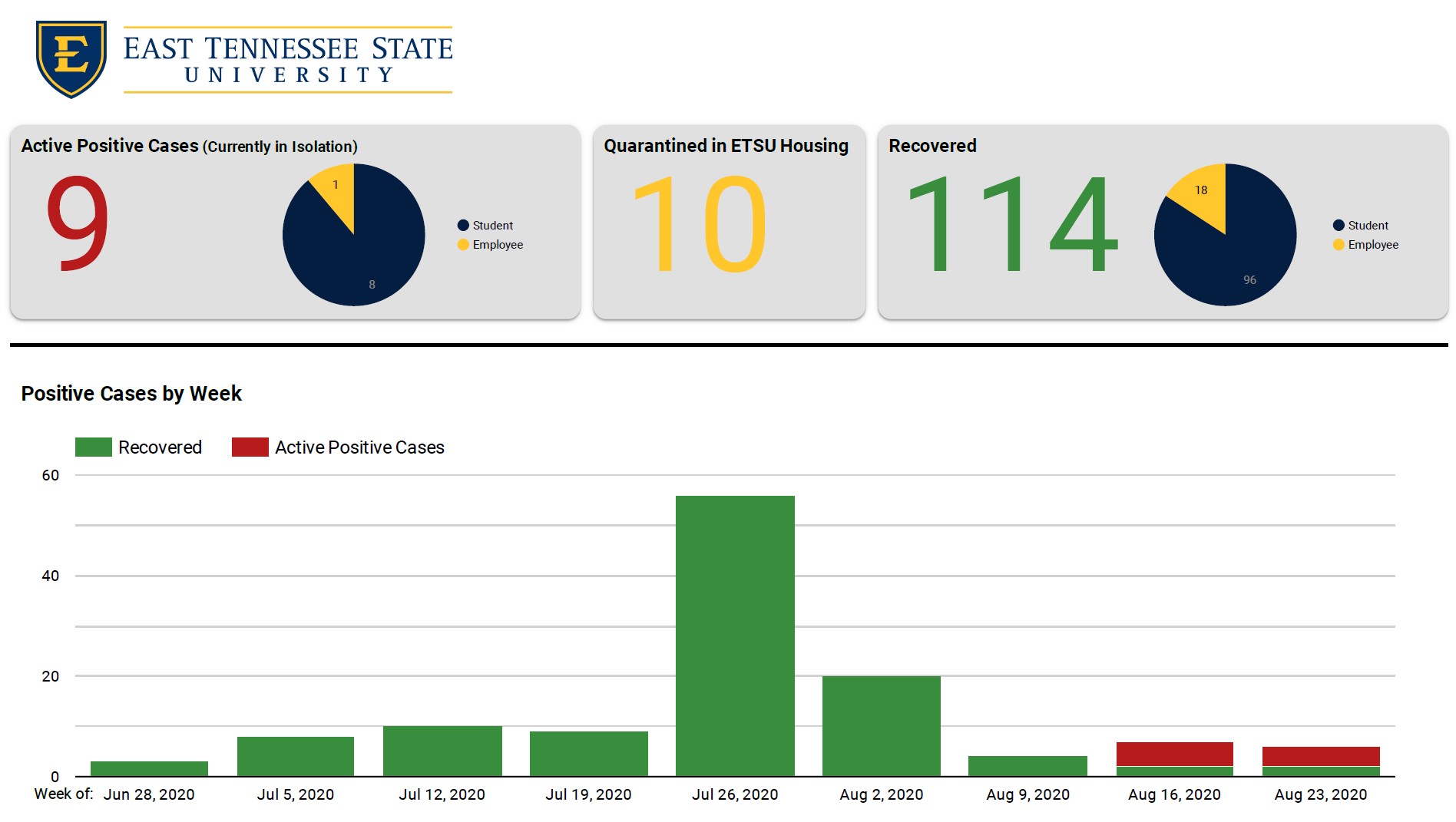Click the East Tennessee State University wordmark
1456x822 pixels.
(288, 59)
